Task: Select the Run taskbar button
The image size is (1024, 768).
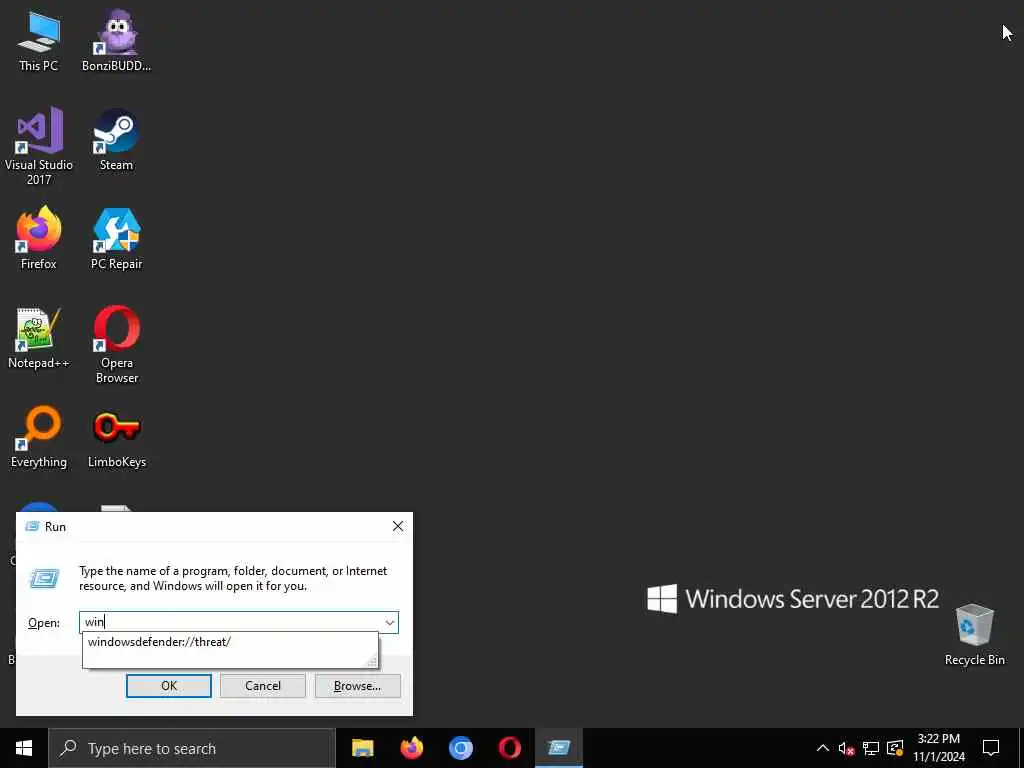Action: pyautogui.click(x=559, y=748)
